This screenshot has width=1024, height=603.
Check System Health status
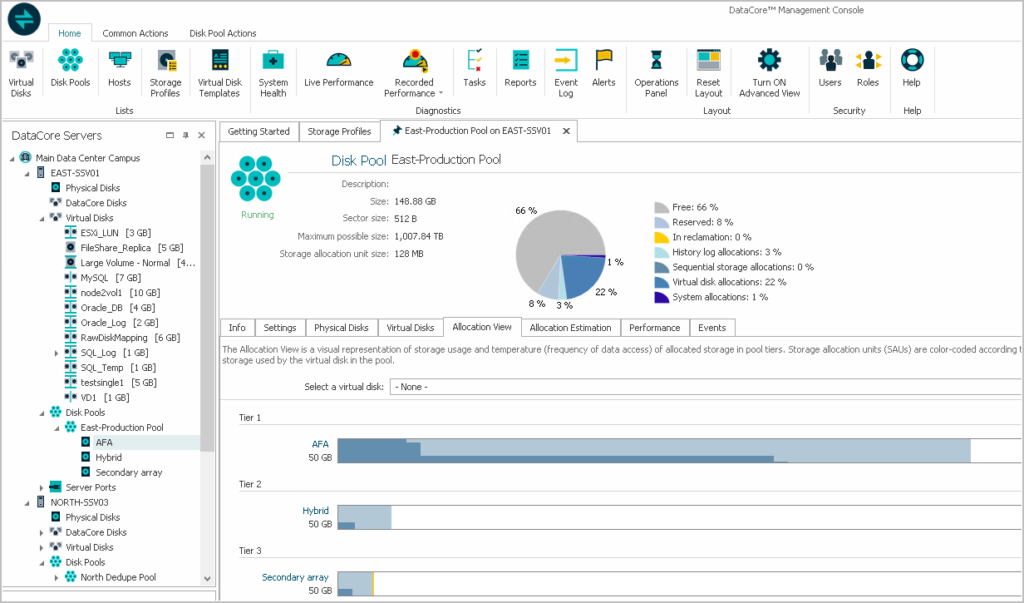[x=273, y=70]
